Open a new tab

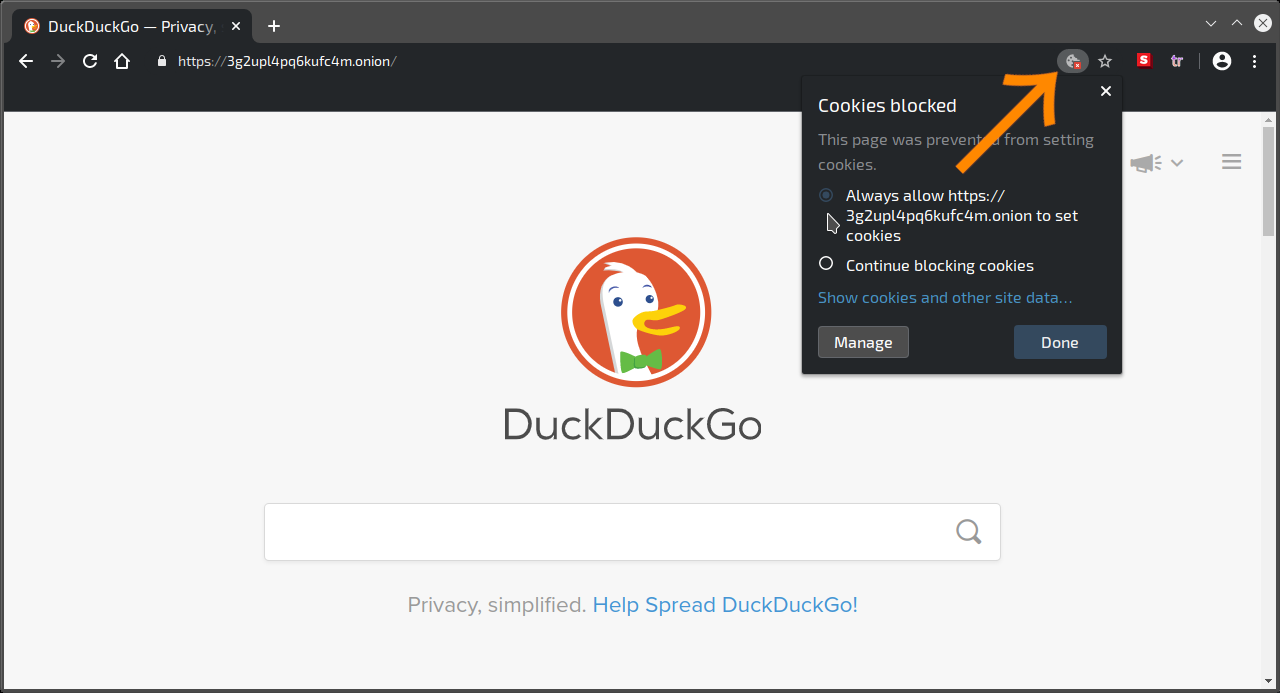[274, 26]
